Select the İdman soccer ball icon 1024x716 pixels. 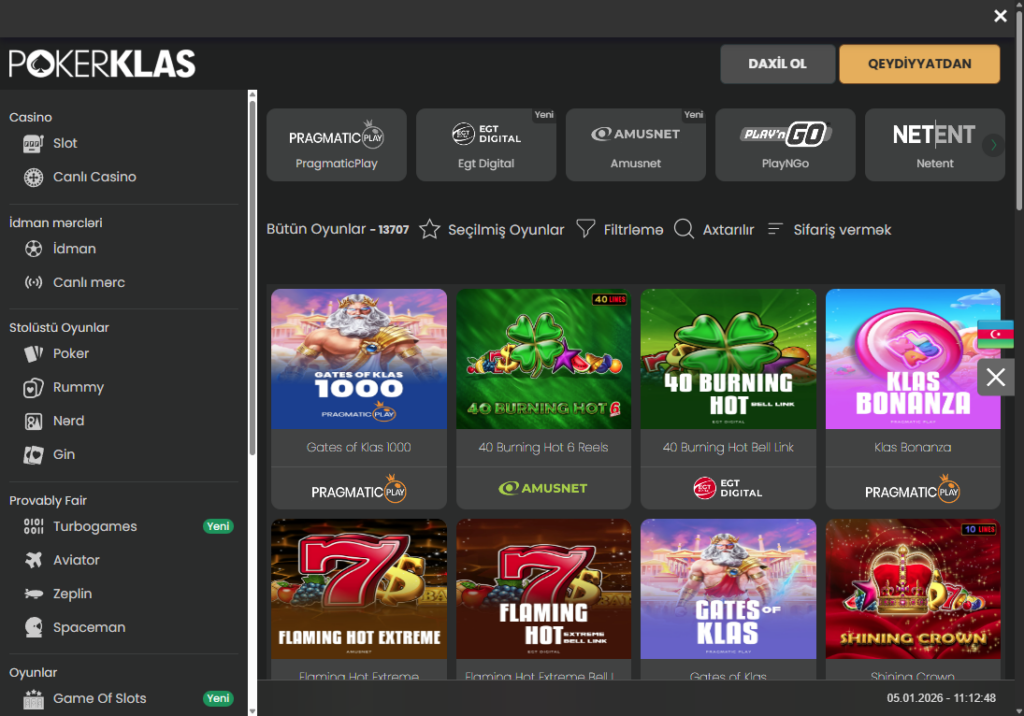coord(34,249)
